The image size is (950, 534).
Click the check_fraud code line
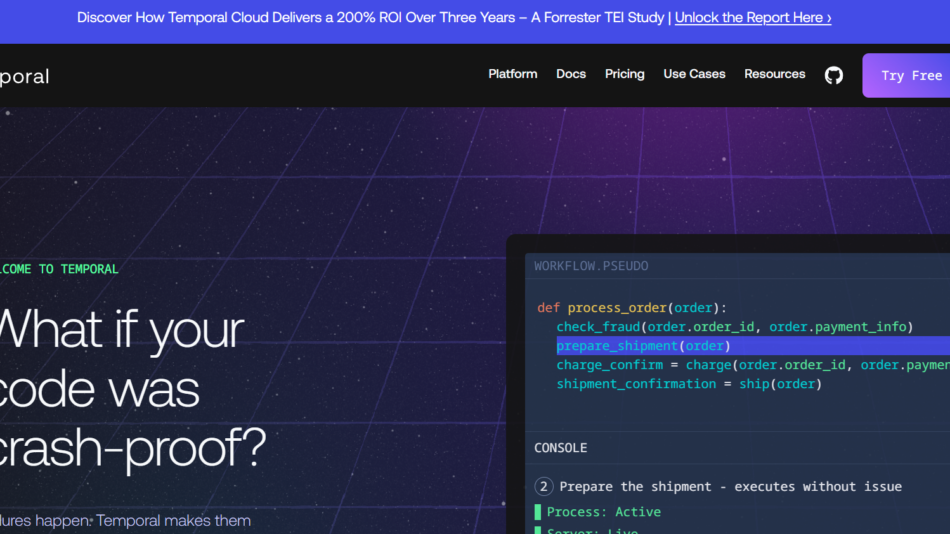click(x=734, y=327)
